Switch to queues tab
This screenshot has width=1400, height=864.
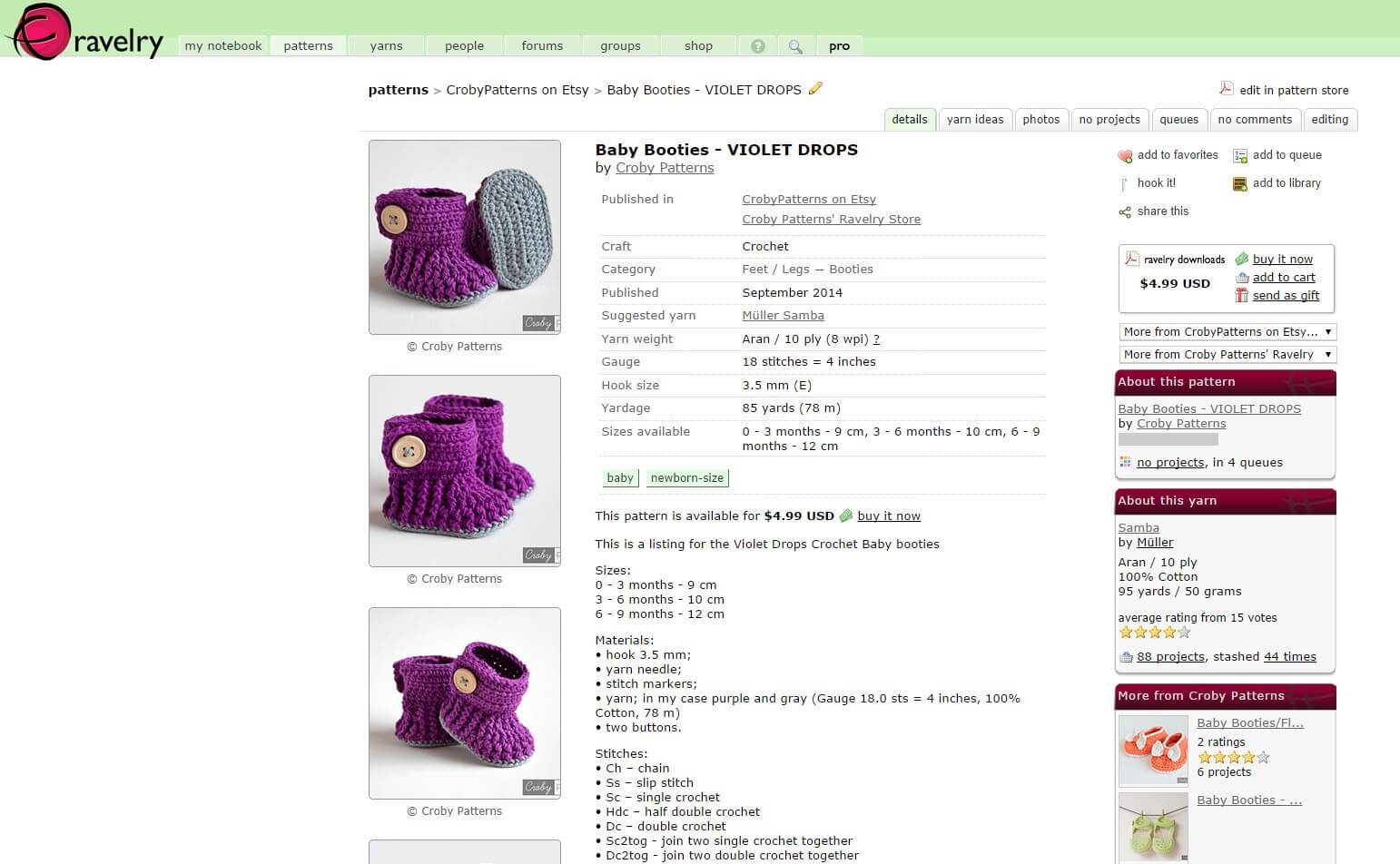1179,120
